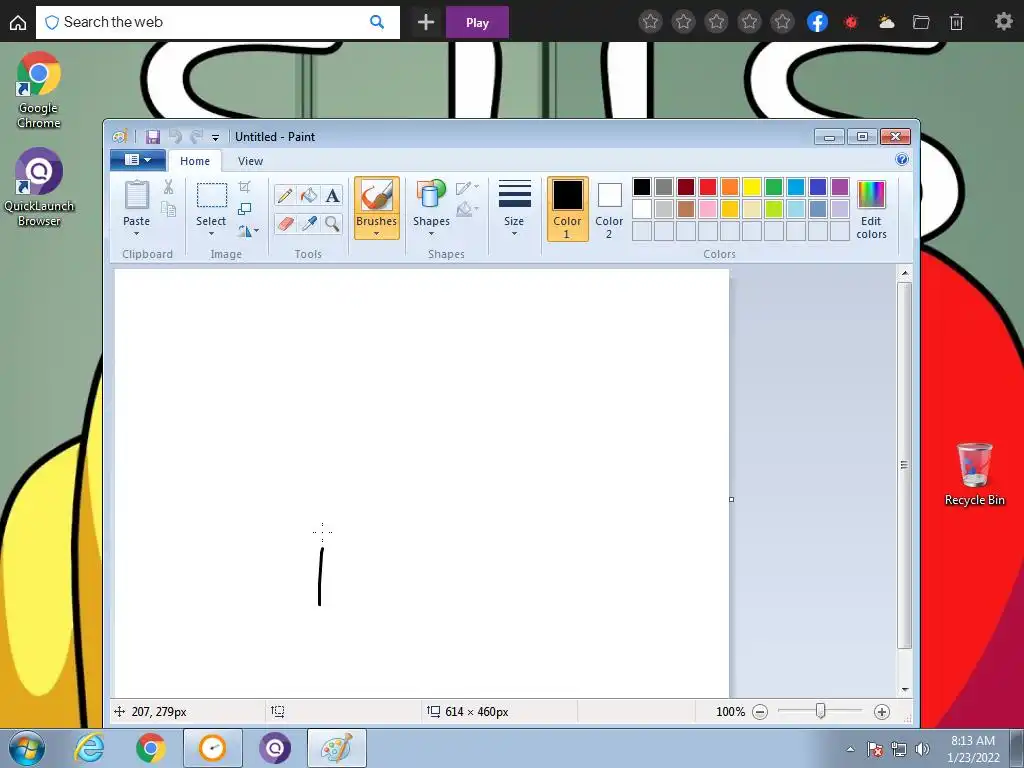
Task: Click the home icon in top bar
Action: click(x=18, y=22)
